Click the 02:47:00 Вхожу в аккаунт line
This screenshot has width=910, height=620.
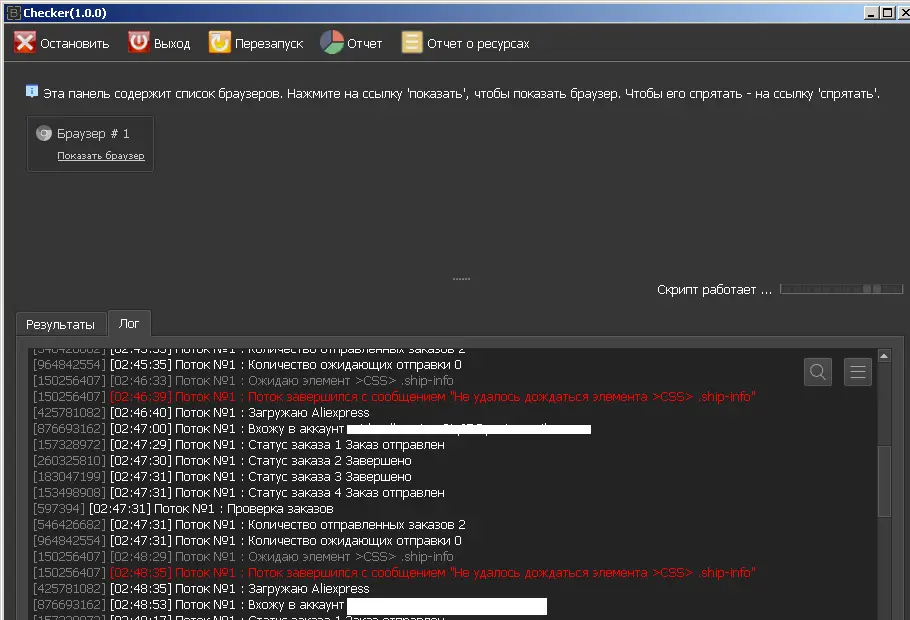click(312, 428)
